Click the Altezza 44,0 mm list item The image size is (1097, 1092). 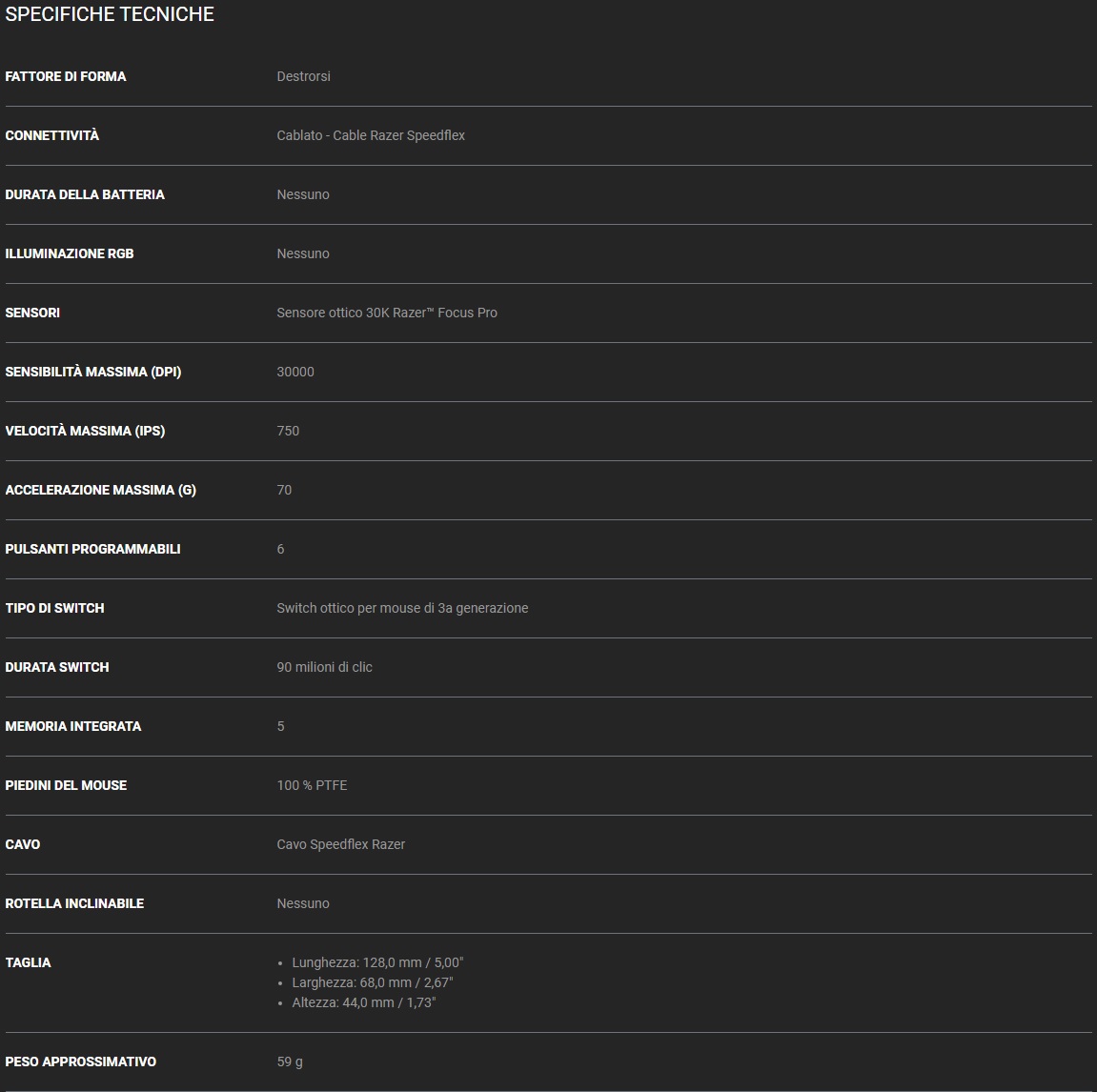pos(364,1002)
